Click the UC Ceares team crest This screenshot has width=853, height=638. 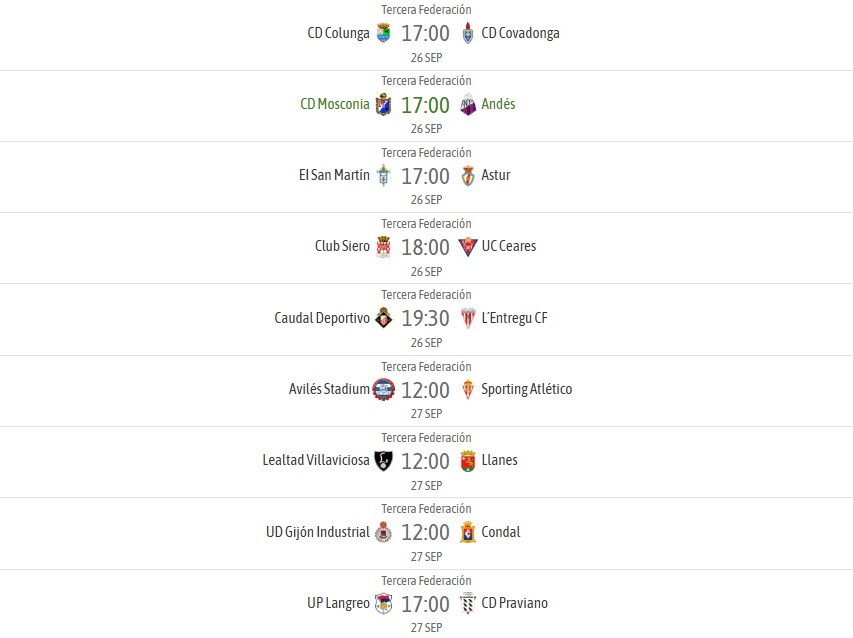[x=468, y=247]
